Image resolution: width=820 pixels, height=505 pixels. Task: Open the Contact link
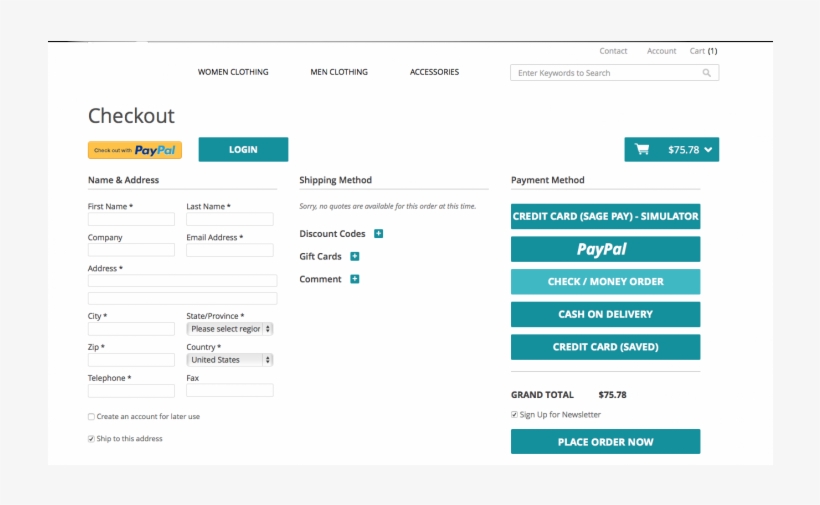point(613,51)
